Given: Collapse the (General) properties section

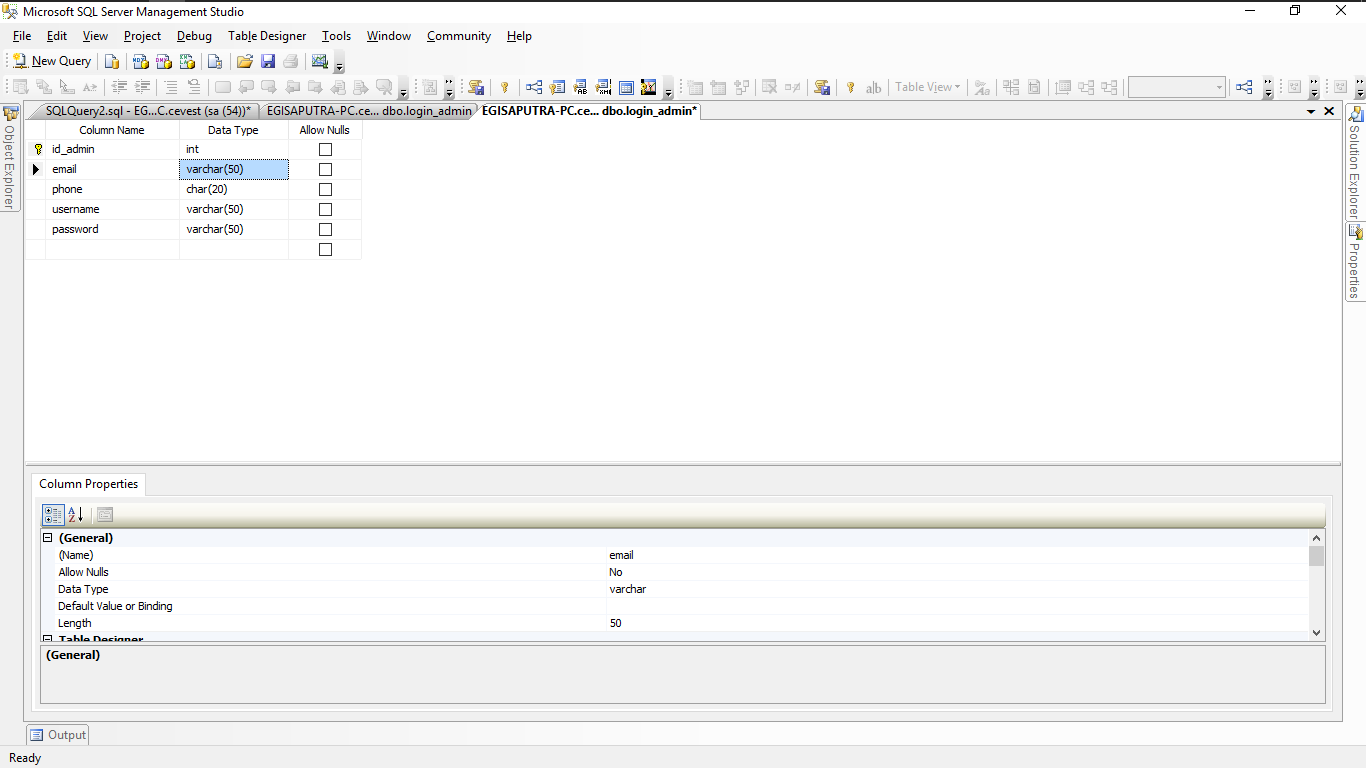Looking at the screenshot, I should [47, 537].
